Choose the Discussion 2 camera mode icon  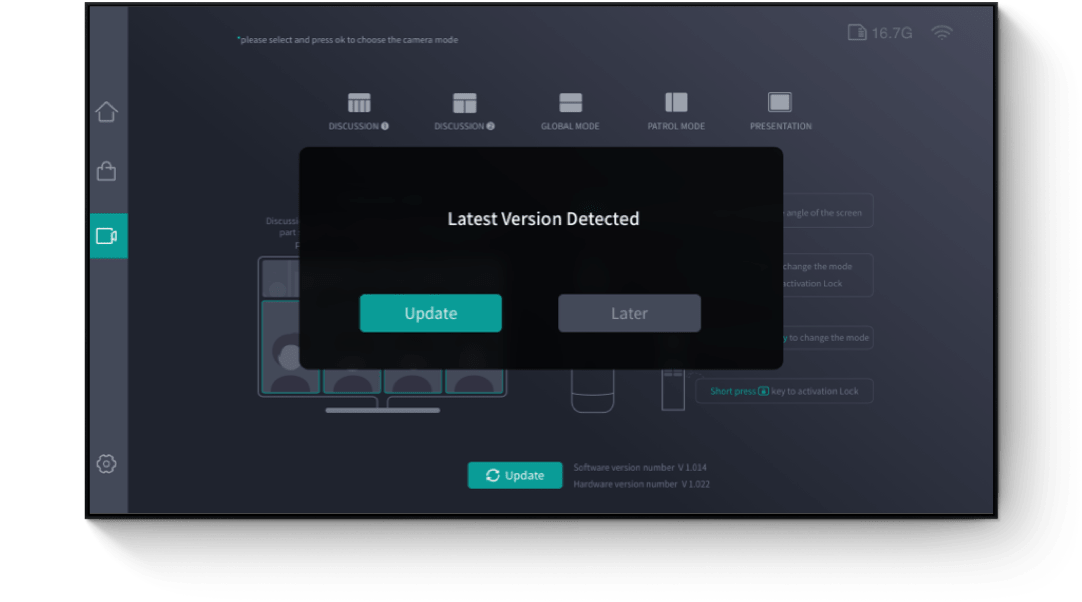click(464, 103)
